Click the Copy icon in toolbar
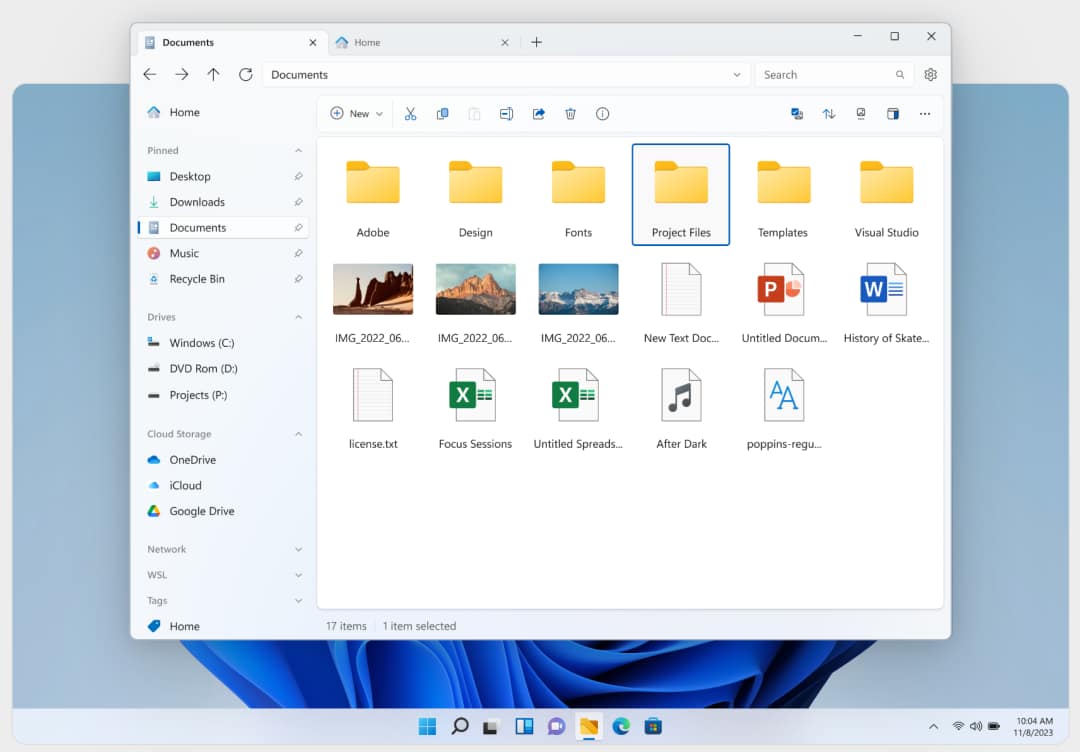This screenshot has width=1080, height=752. [x=442, y=114]
